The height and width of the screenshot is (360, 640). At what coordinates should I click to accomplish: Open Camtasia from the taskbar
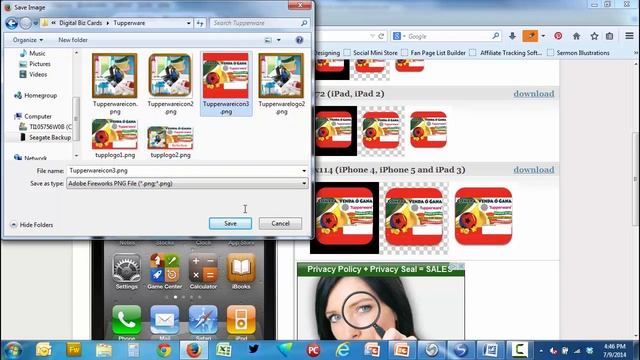pyautogui.click(x=519, y=350)
